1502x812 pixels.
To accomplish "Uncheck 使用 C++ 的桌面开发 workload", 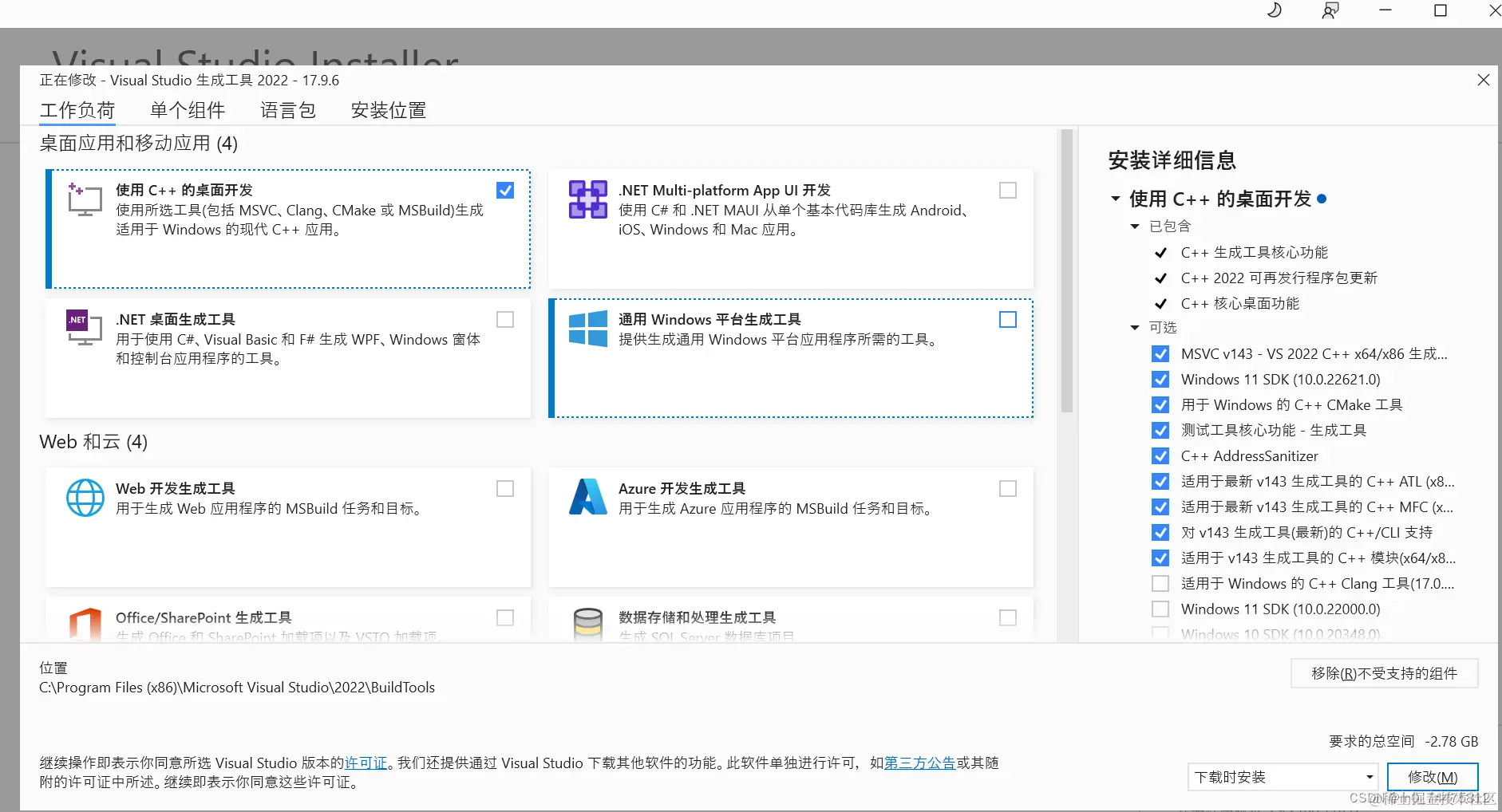I will tap(505, 191).
